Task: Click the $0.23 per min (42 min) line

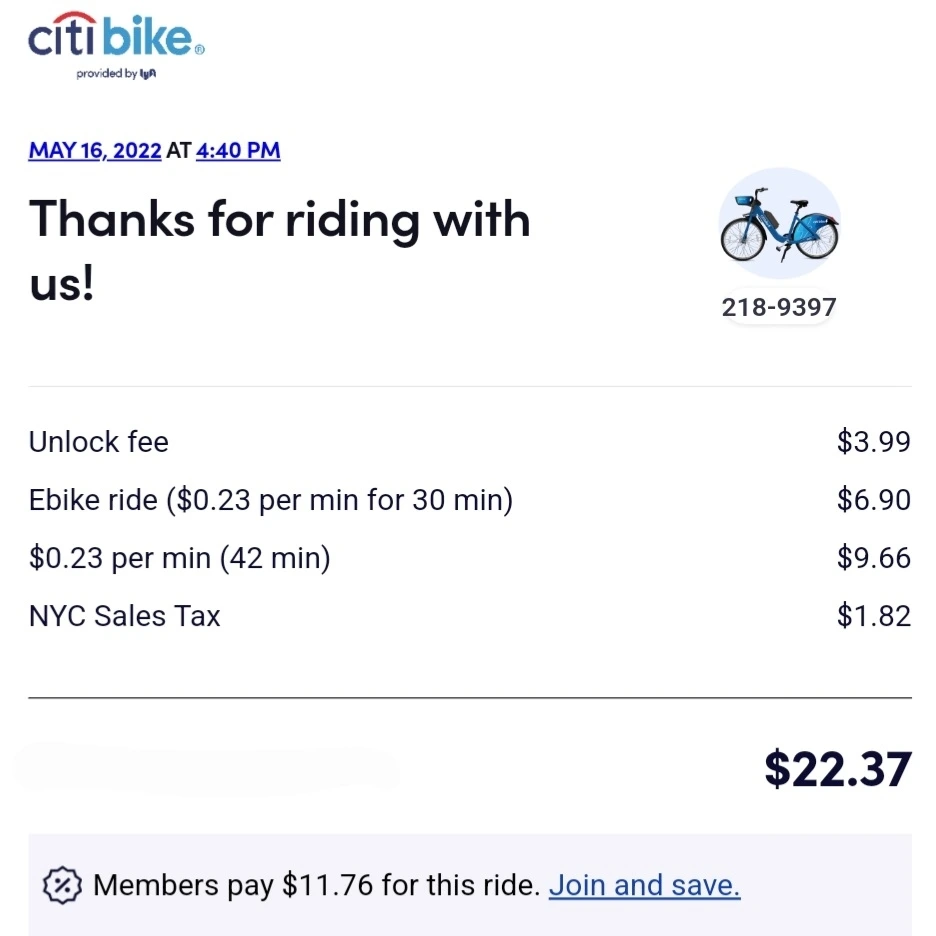Action: (x=179, y=557)
